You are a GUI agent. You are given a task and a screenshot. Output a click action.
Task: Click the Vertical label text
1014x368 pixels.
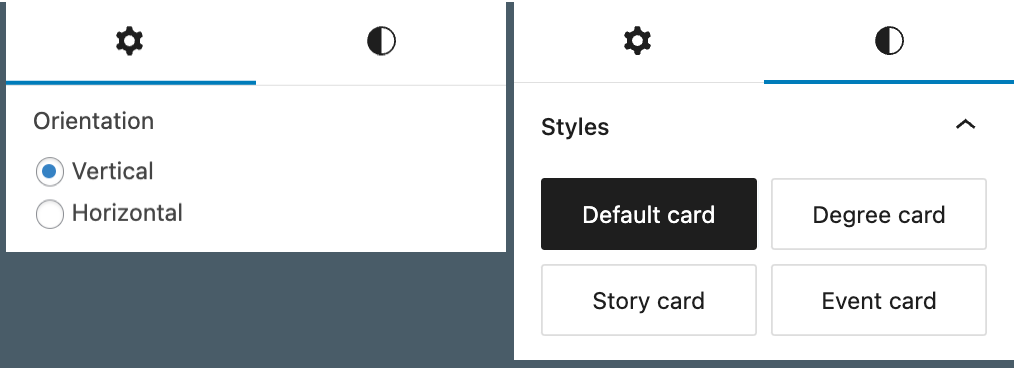[113, 171]
